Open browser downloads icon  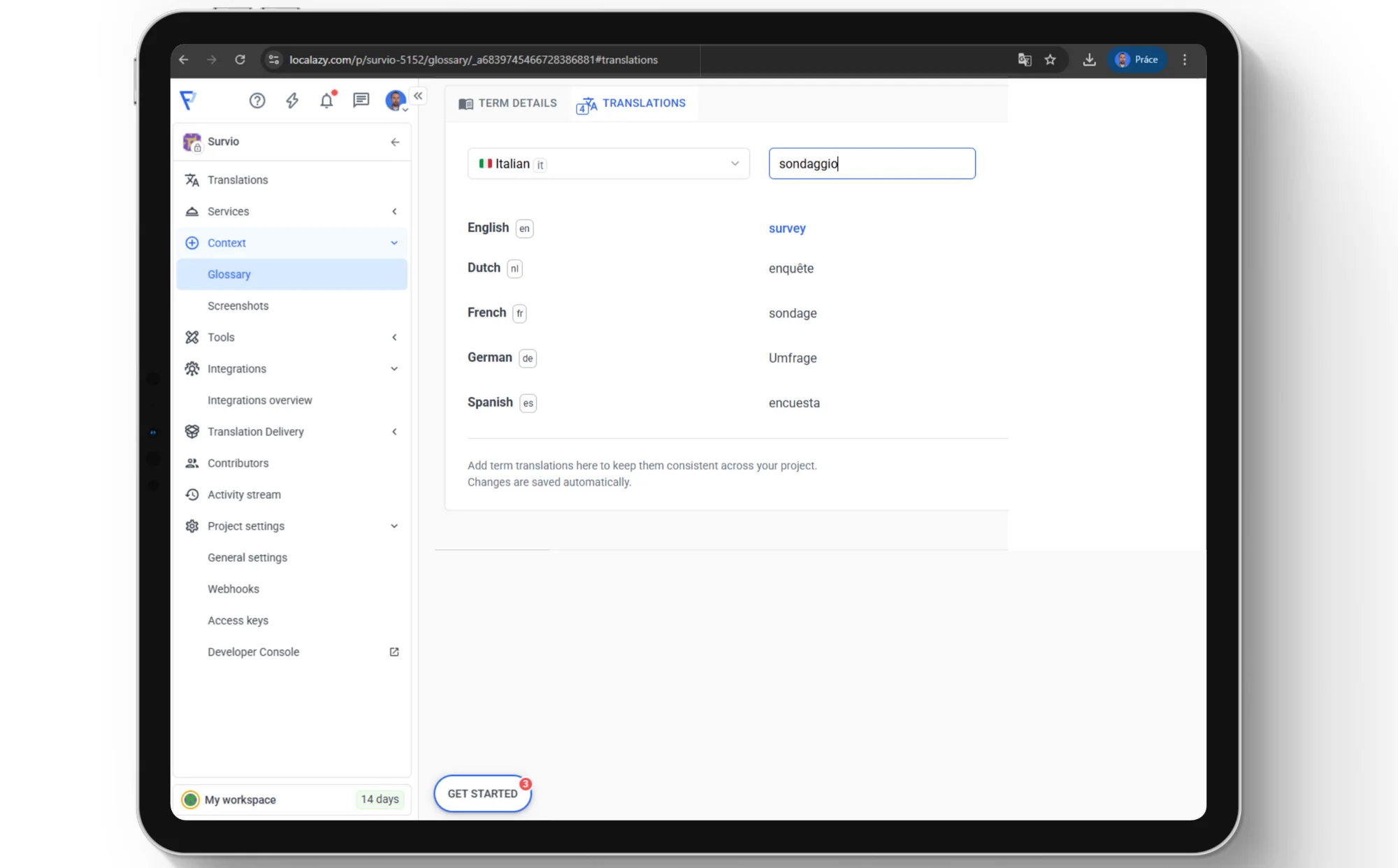coord(1089,60)
